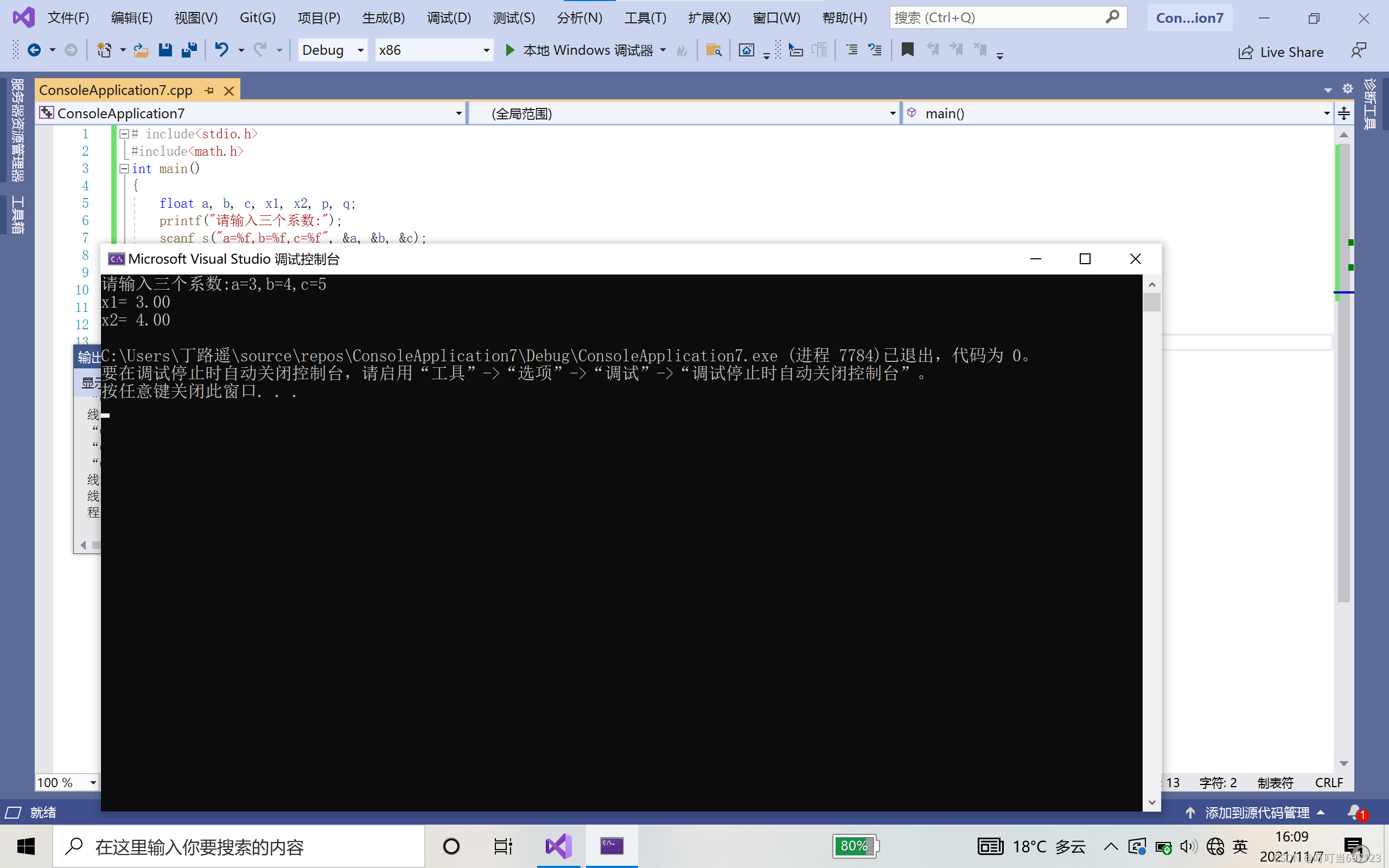Open the editor window settings gear
The width and height of the screenshot is (1389, 868).
[x=1348, y=89]
